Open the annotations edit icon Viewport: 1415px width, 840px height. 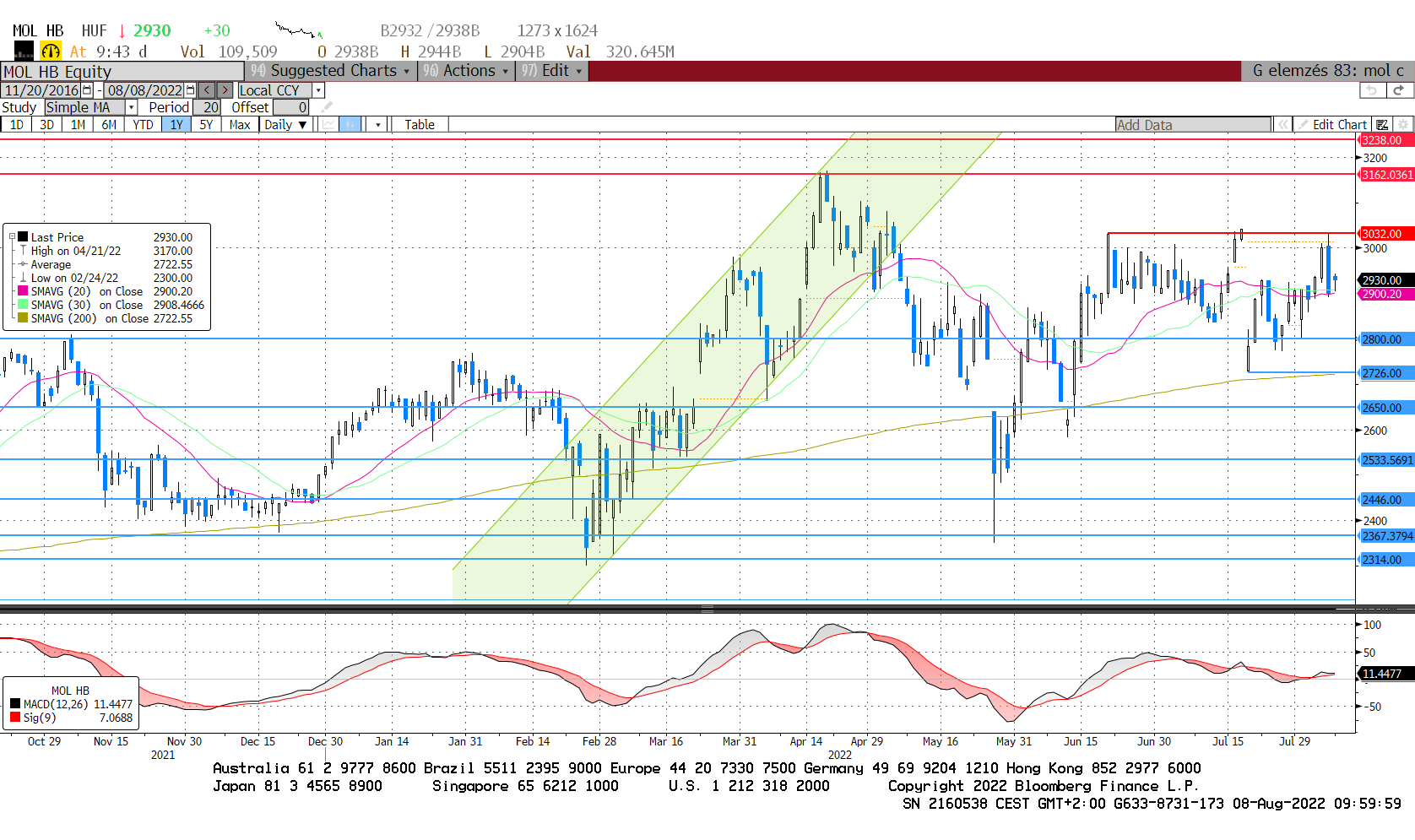pos(1382,125)
